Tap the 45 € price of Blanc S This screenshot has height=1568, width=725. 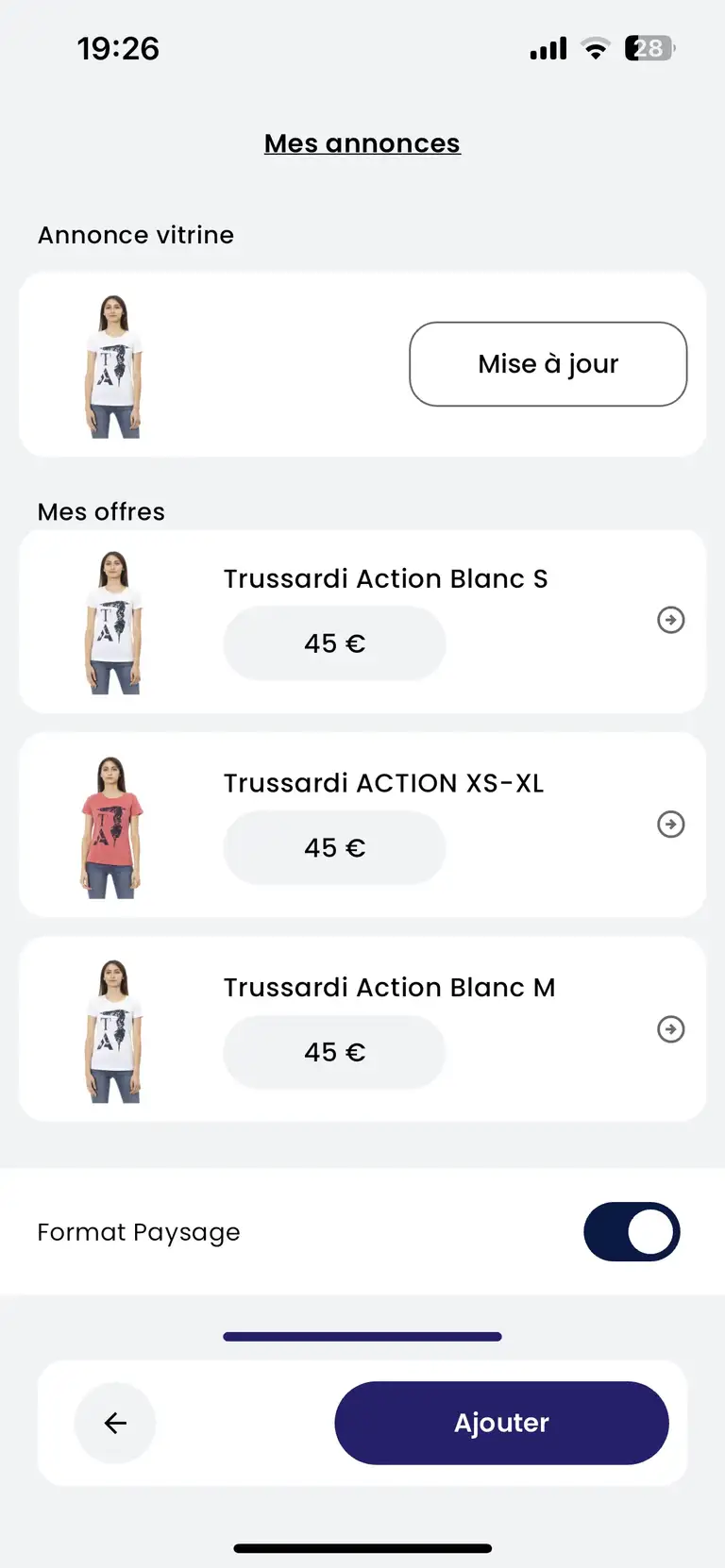point(334,643)
